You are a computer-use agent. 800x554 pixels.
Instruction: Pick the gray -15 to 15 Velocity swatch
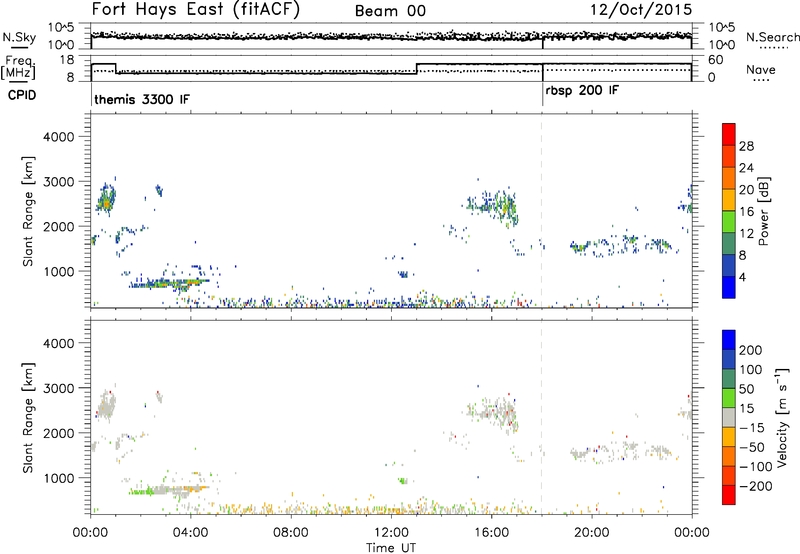point(729,417)
